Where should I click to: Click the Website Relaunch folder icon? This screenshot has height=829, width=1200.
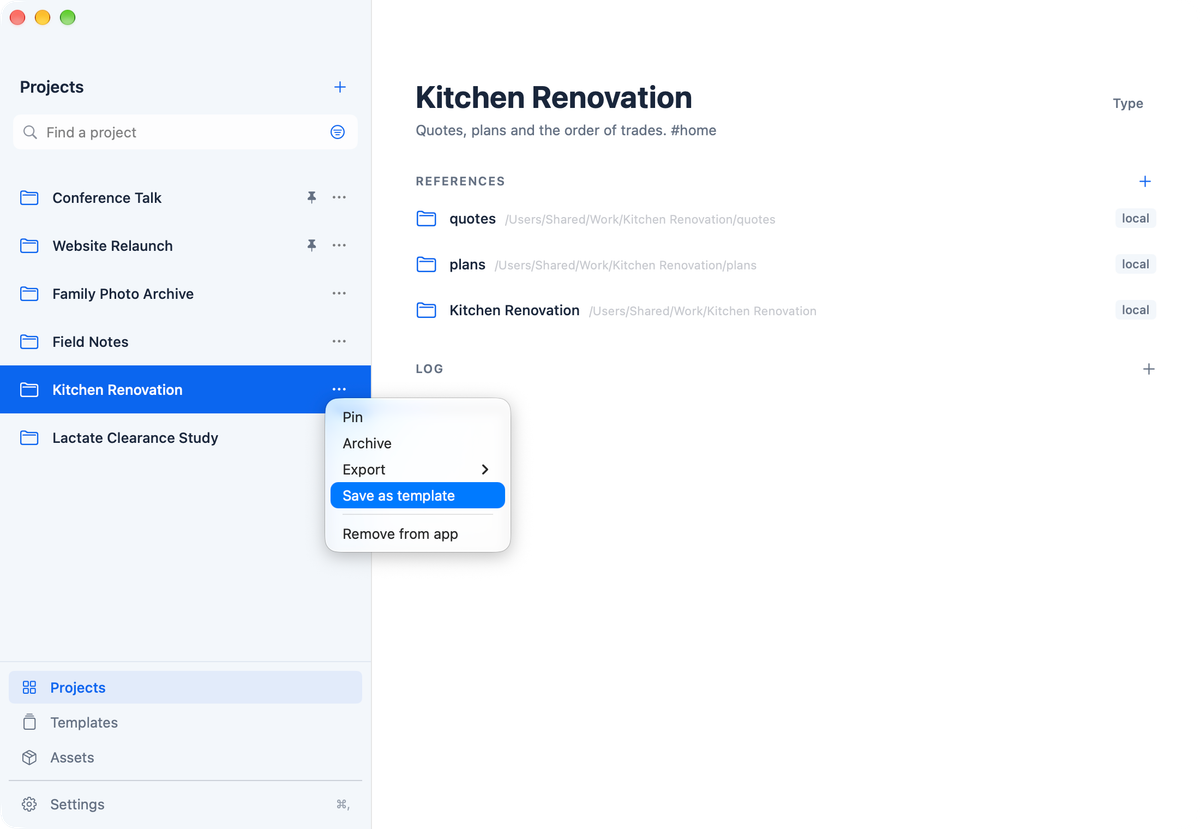(x=29, y=246)
